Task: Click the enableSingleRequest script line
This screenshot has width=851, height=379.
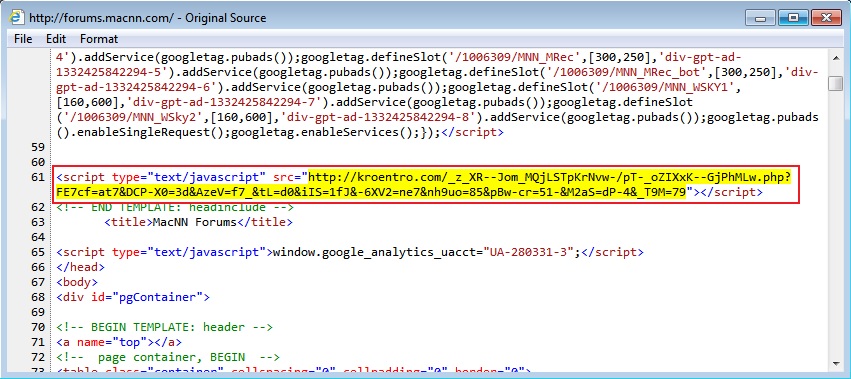Action: click(280, 132)
